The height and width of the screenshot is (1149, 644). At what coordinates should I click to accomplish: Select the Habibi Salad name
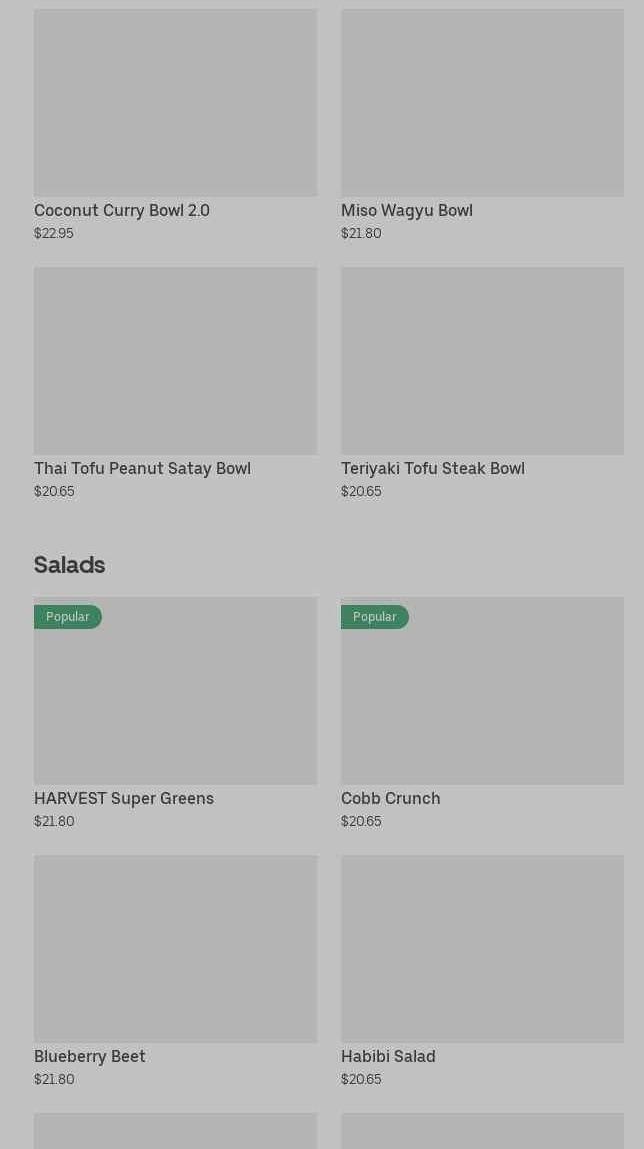388,1056
